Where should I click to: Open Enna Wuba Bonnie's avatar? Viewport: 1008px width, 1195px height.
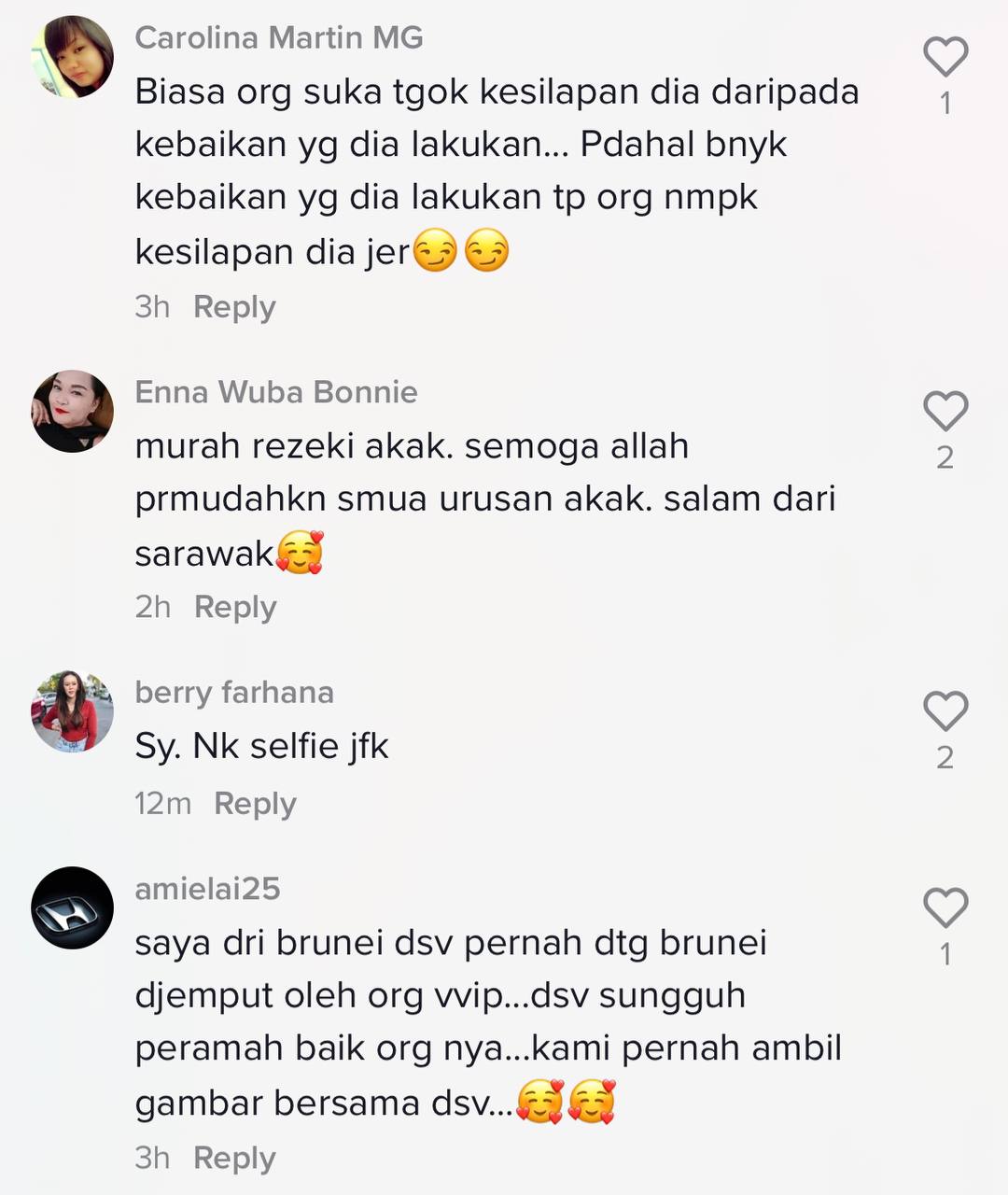coord(72,411)
